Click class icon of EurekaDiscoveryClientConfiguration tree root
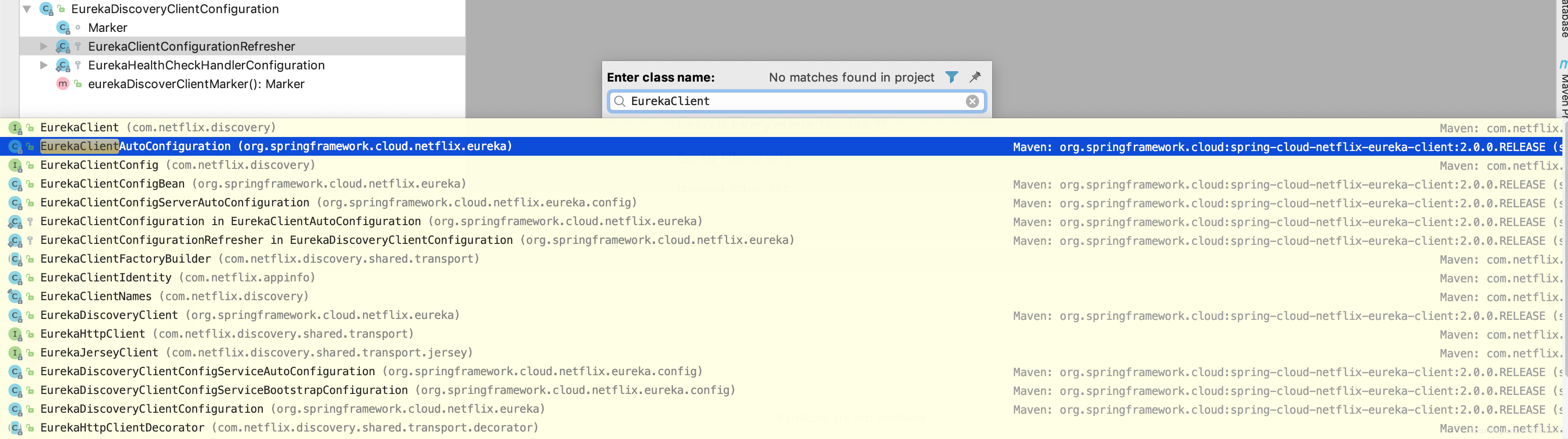Image resolution: width=1568 pixels, height=439 pixels. [x=46, y=9]
